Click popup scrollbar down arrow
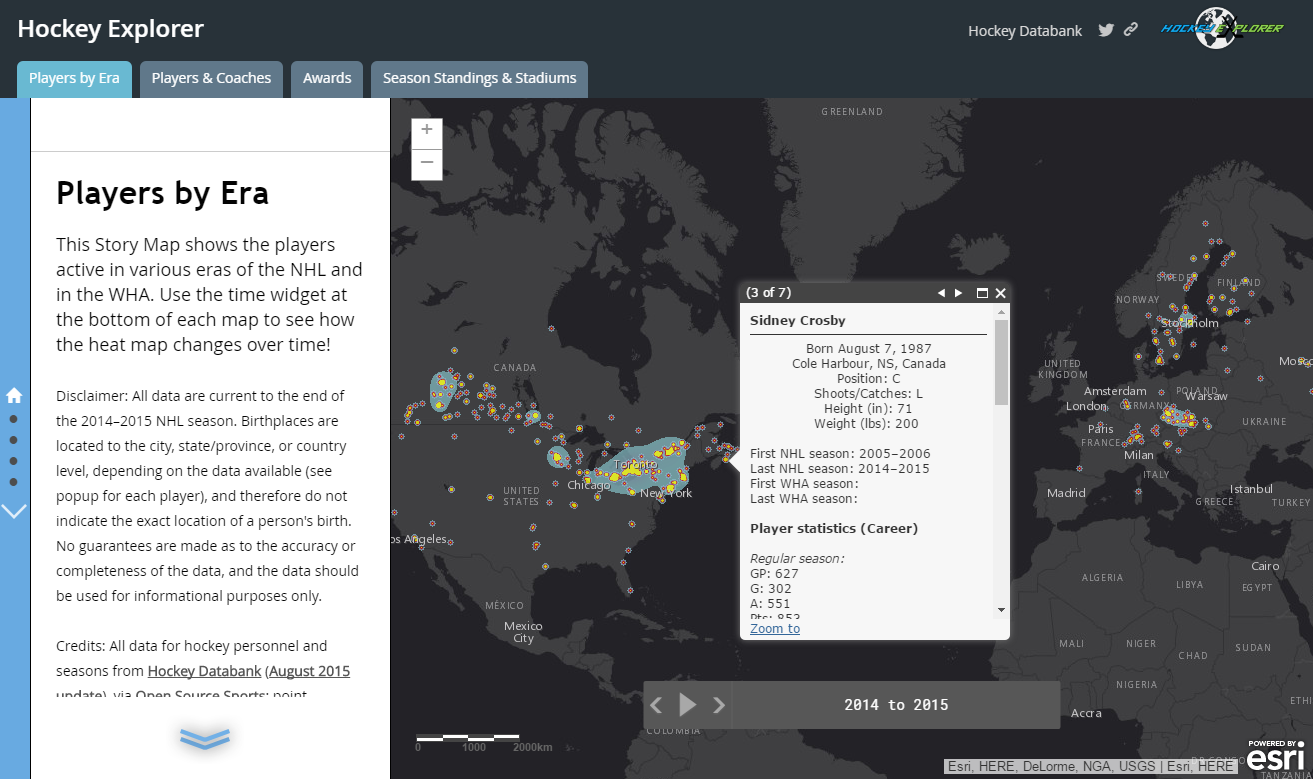The width and height of the screenshot is (1313, 779). [1001, 609]
